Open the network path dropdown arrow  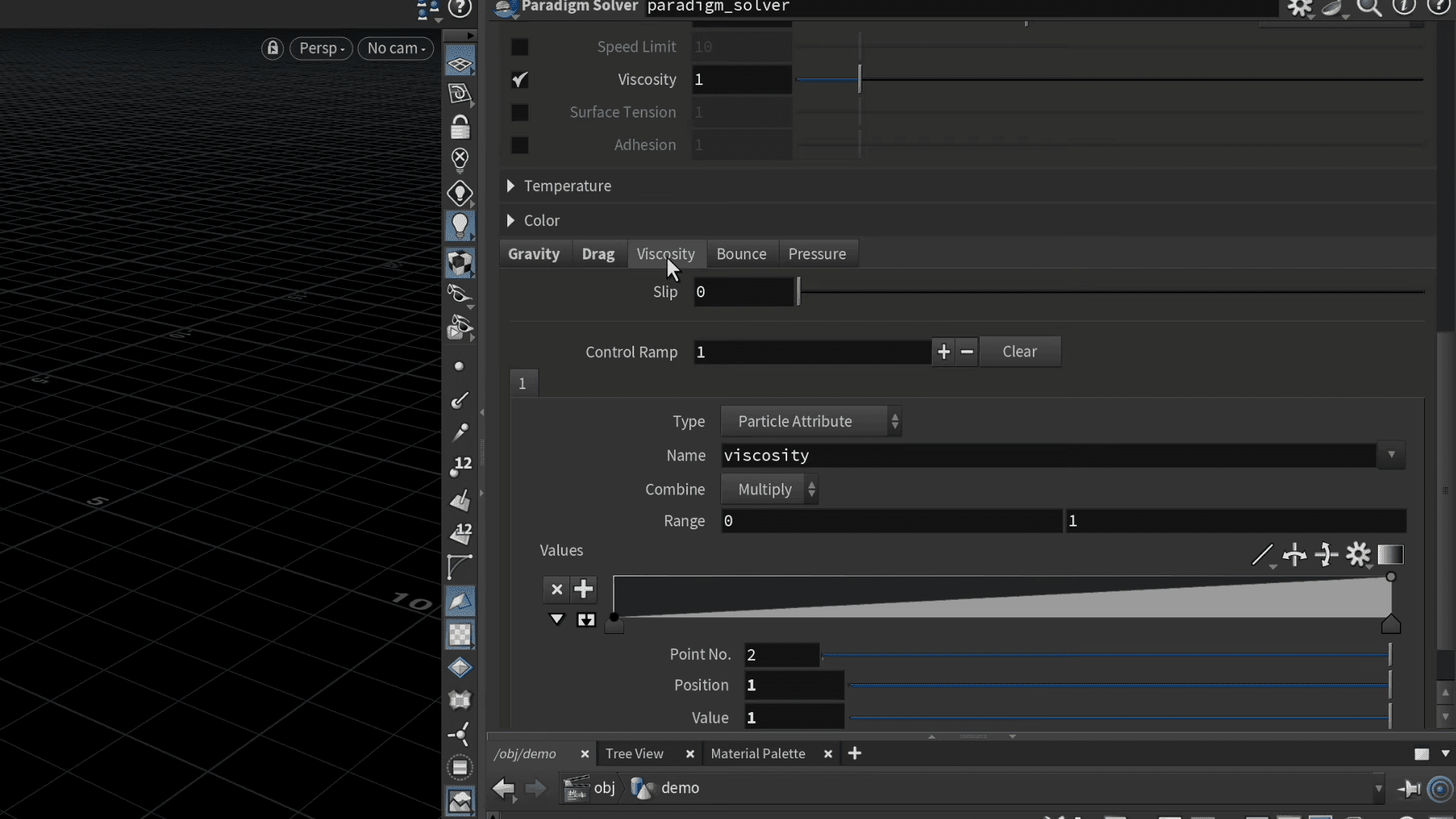[1379, 789]
